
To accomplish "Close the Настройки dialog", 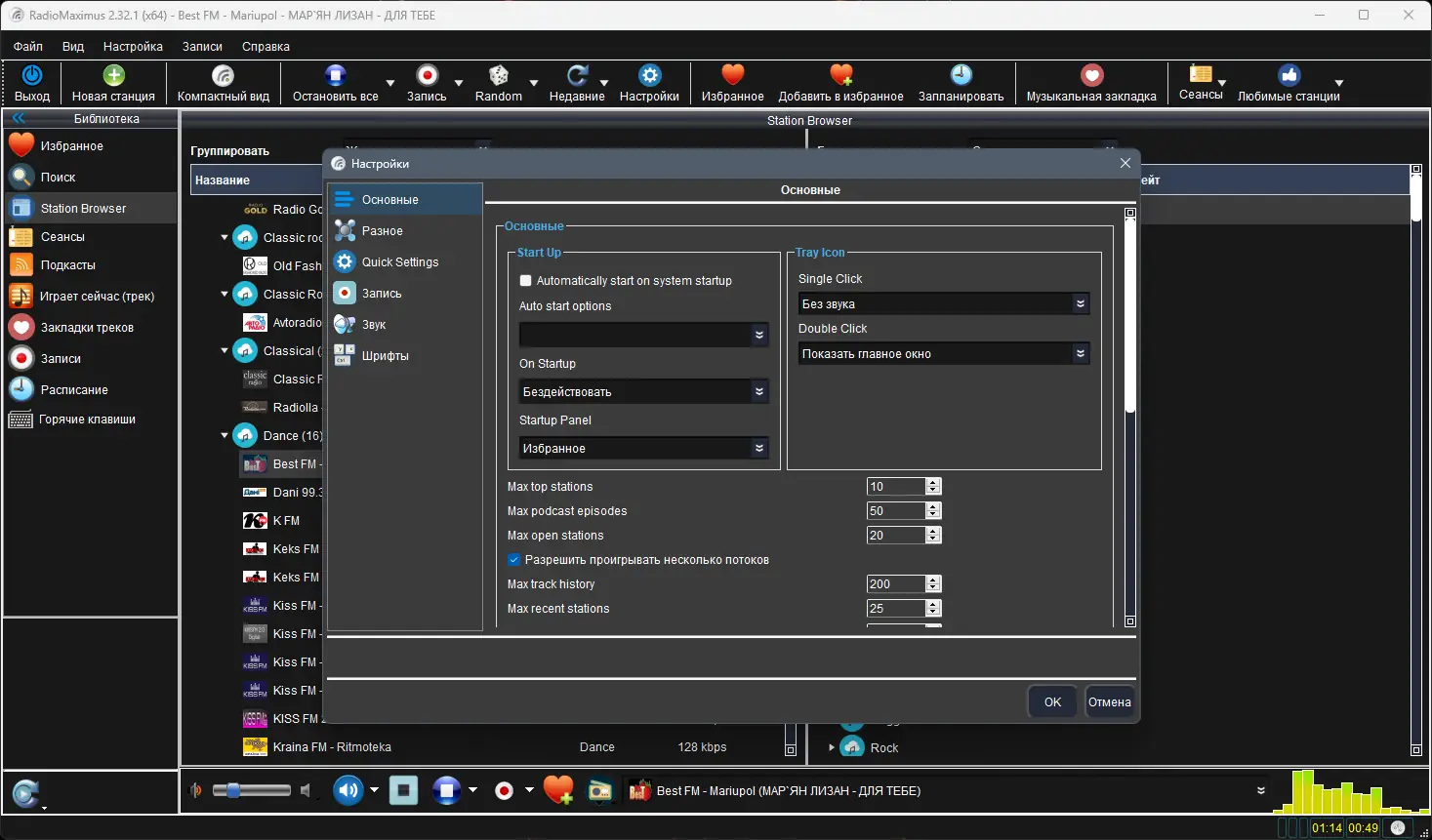I will click(x=1125, y=163).
